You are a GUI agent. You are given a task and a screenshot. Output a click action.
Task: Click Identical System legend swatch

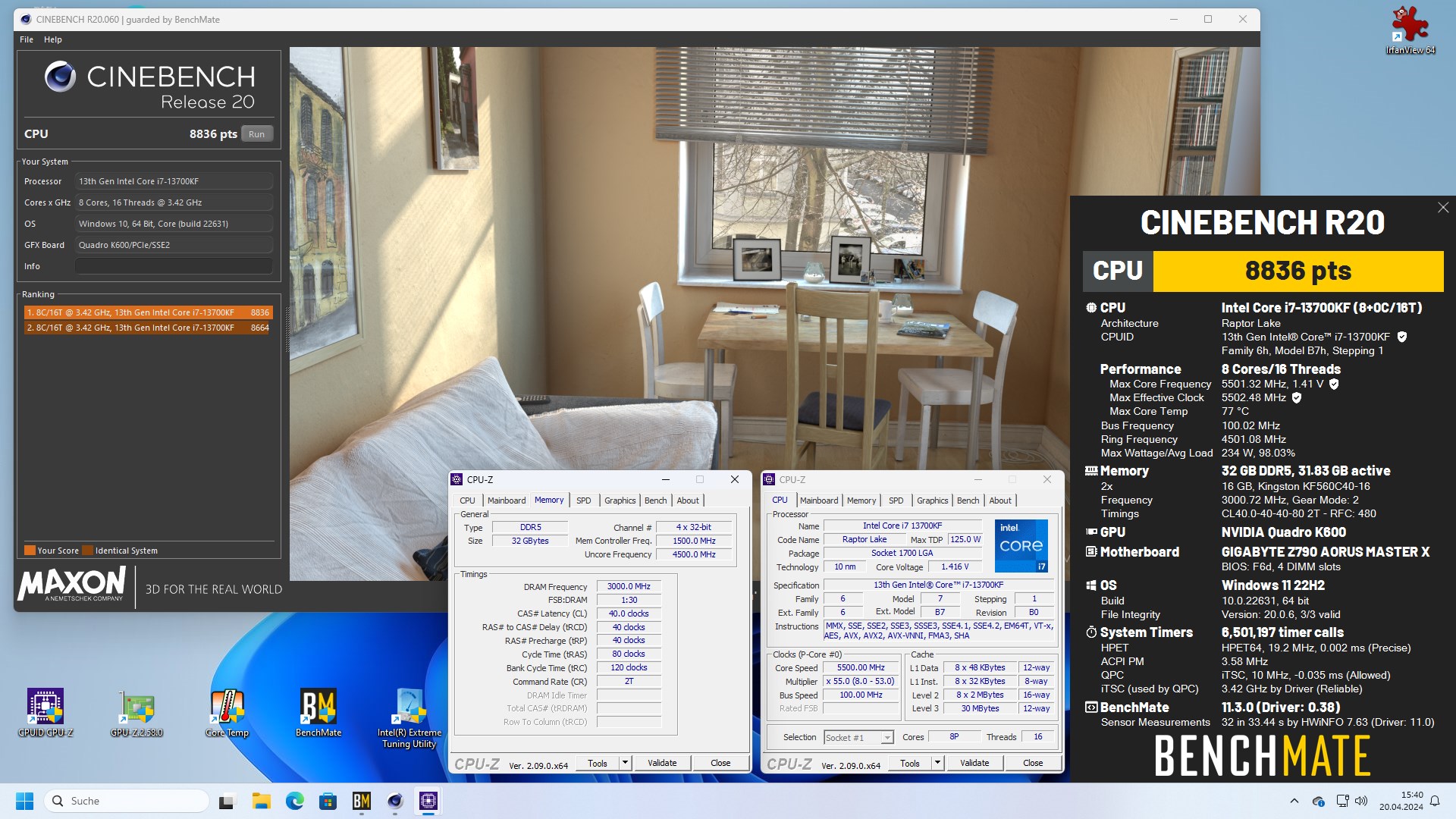[87, 551]
